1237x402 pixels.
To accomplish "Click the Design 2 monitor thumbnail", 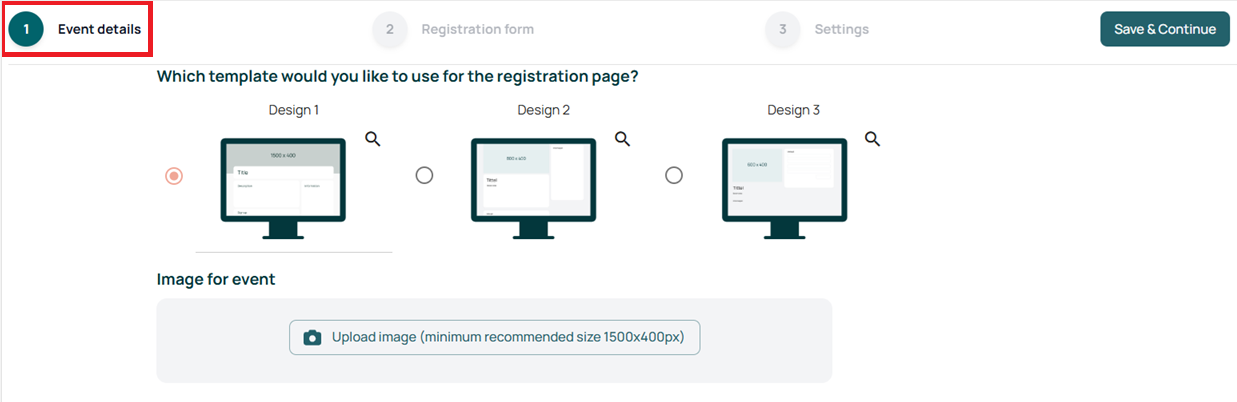I will 533,186.
